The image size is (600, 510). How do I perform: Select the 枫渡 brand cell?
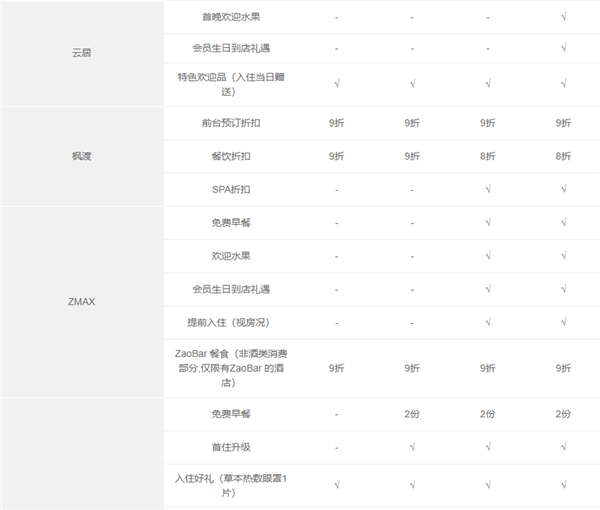[x=82, y=156]
